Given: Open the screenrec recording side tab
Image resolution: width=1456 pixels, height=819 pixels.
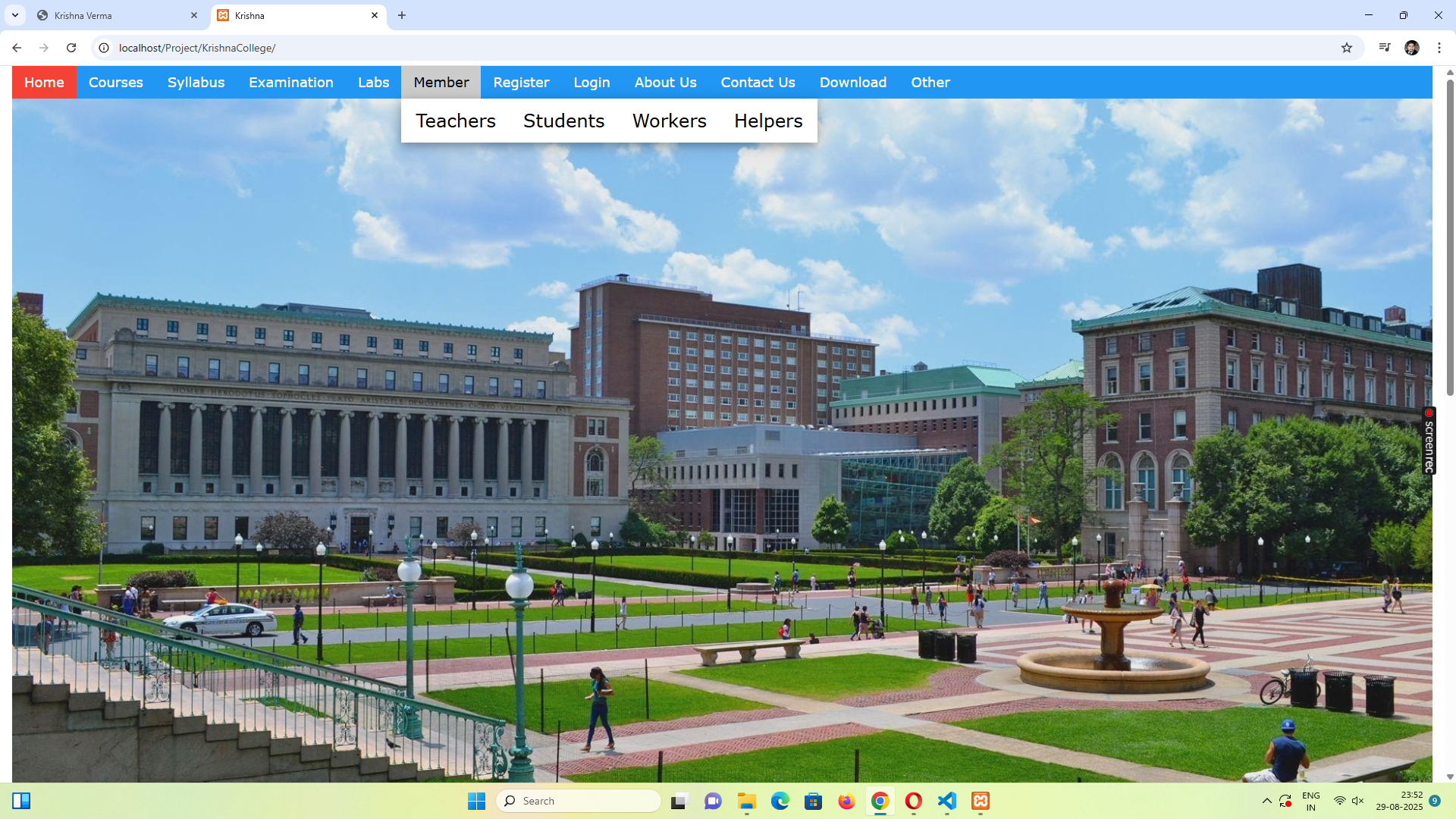Looking at the screenshot, I should (1429, 441).
